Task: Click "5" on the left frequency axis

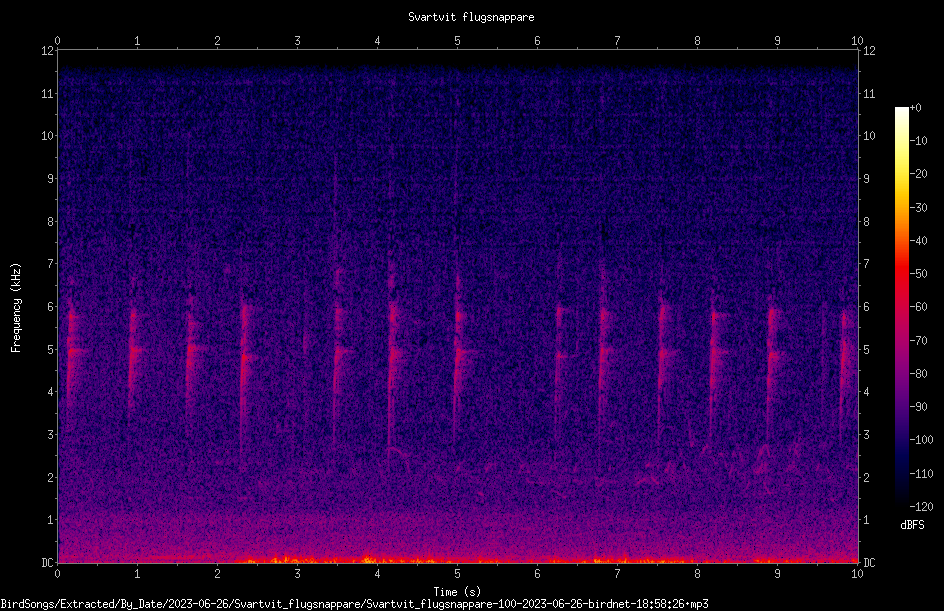Action: coord(51,349)
